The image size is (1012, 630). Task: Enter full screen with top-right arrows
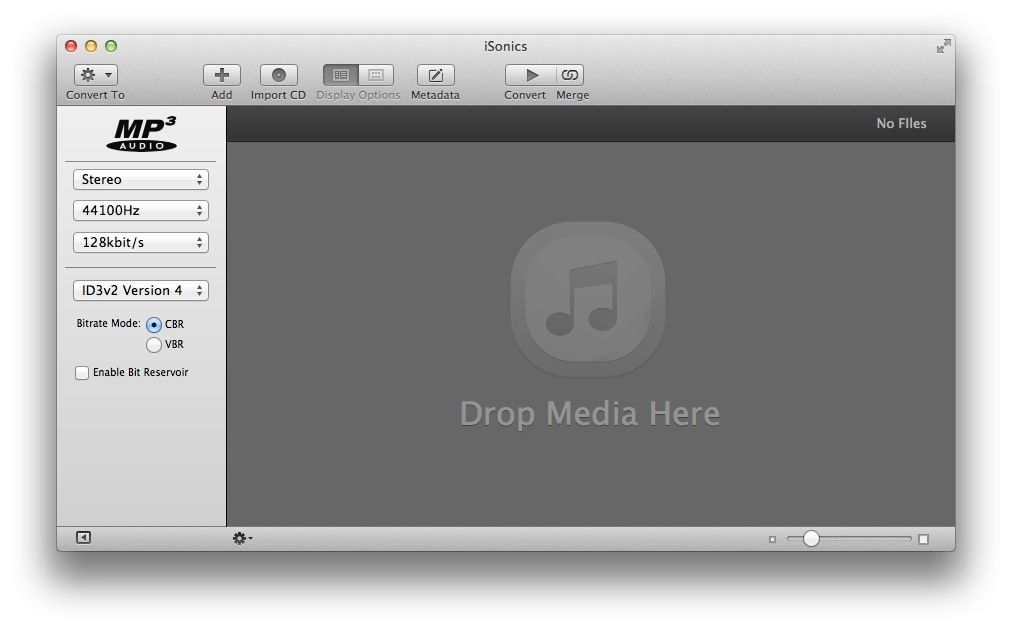coord(943,46)
